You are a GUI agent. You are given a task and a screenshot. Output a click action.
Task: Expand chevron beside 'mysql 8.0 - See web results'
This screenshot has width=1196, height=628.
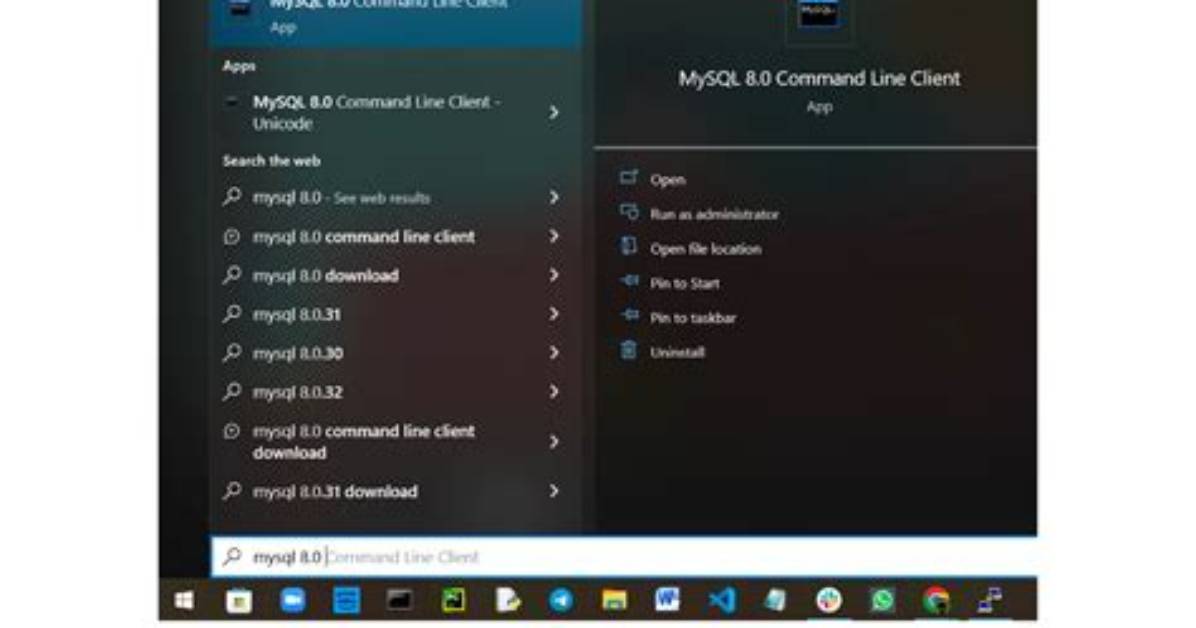(x=555, y=198)
